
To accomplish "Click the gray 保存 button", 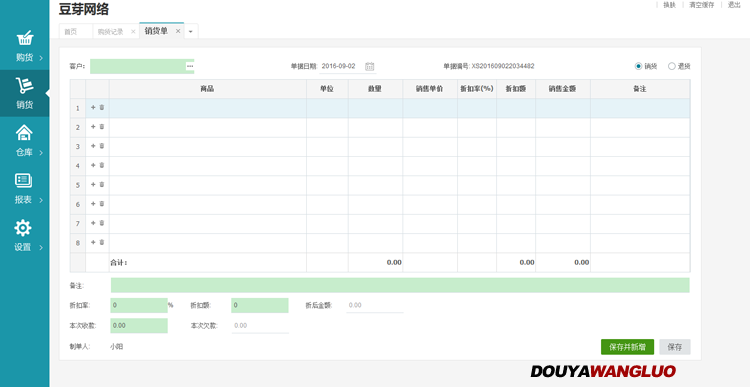I will [x=674, y=347].
